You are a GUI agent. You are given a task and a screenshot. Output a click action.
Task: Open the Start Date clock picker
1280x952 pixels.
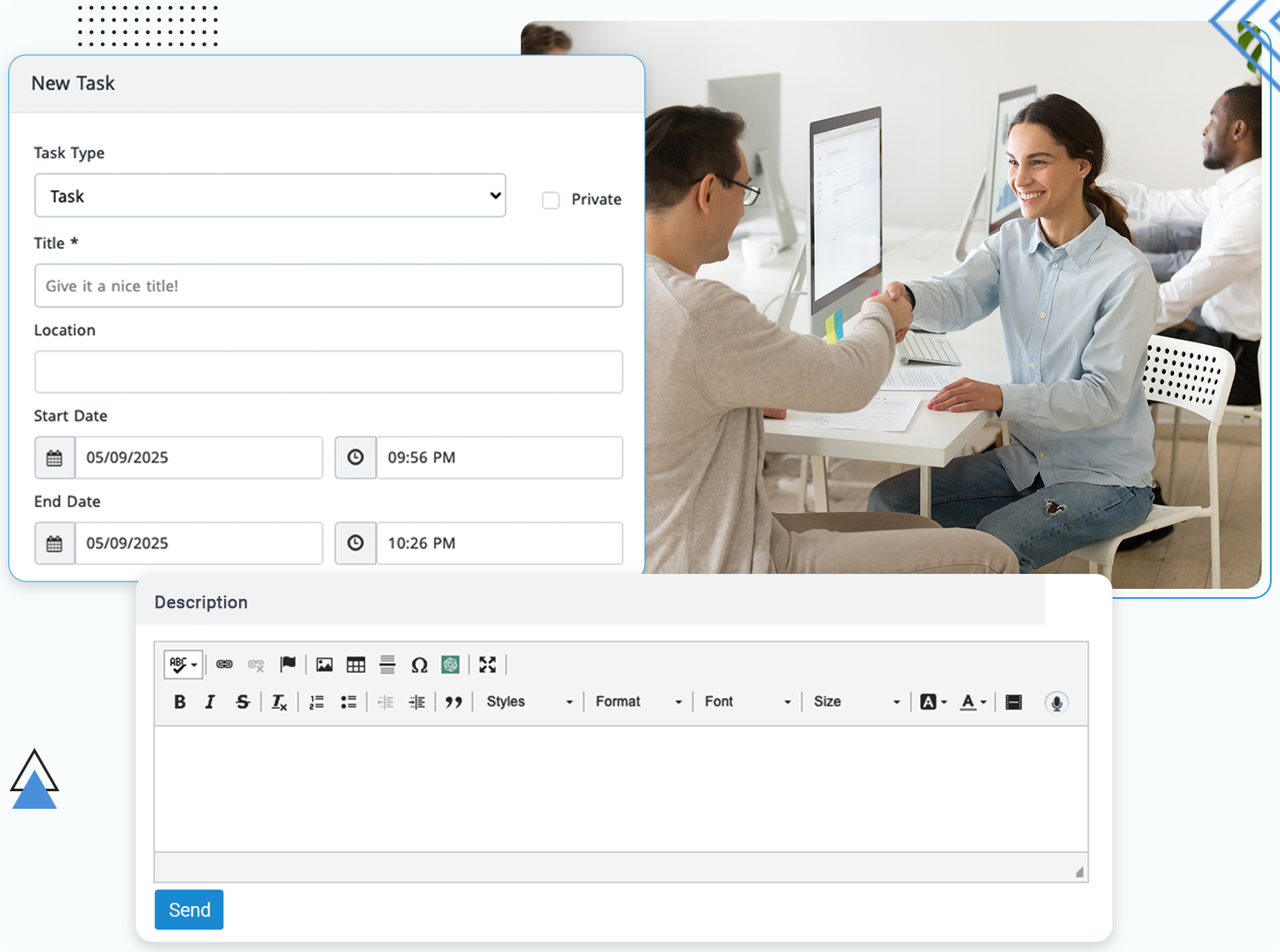pyautogui.click(x=355, y=457)
